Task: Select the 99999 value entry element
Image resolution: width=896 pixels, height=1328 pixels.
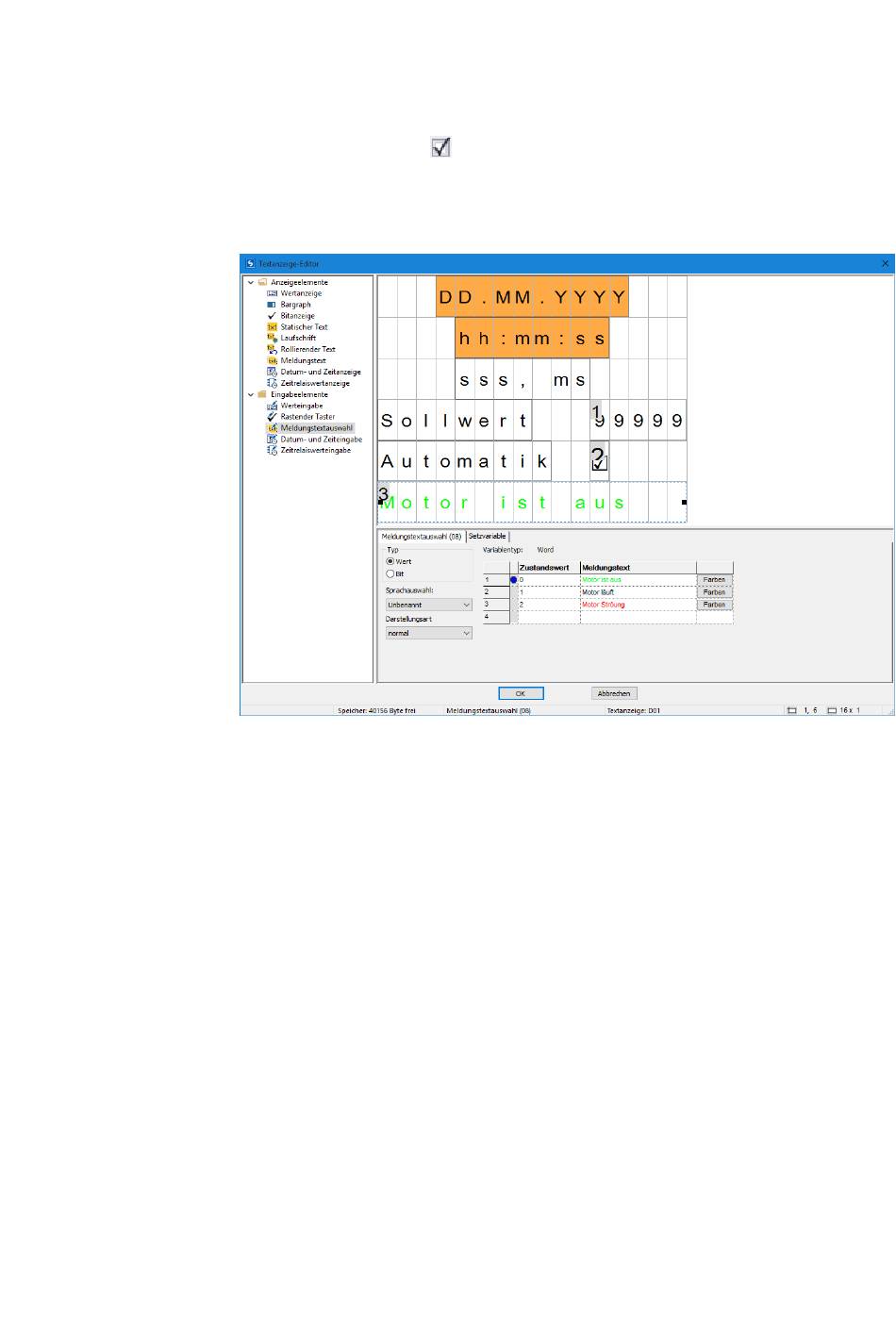Action: coord(639,421)
